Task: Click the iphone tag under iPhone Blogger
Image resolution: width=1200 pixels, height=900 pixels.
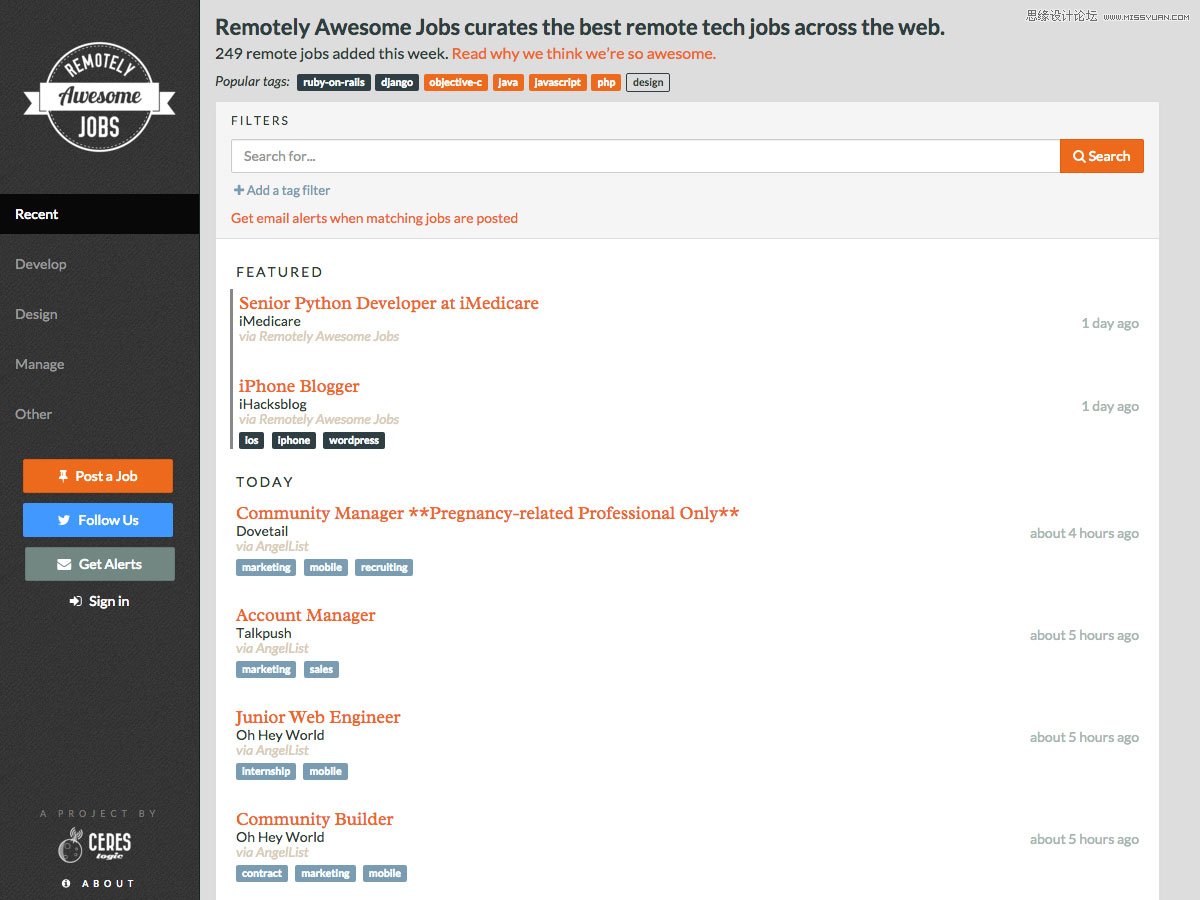Action: (294, 440)
